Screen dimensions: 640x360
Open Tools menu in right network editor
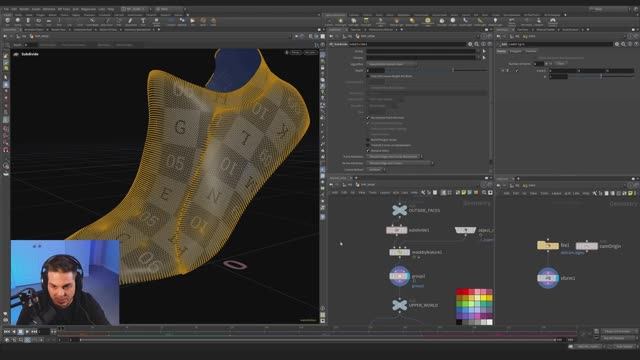pos(544,193)
